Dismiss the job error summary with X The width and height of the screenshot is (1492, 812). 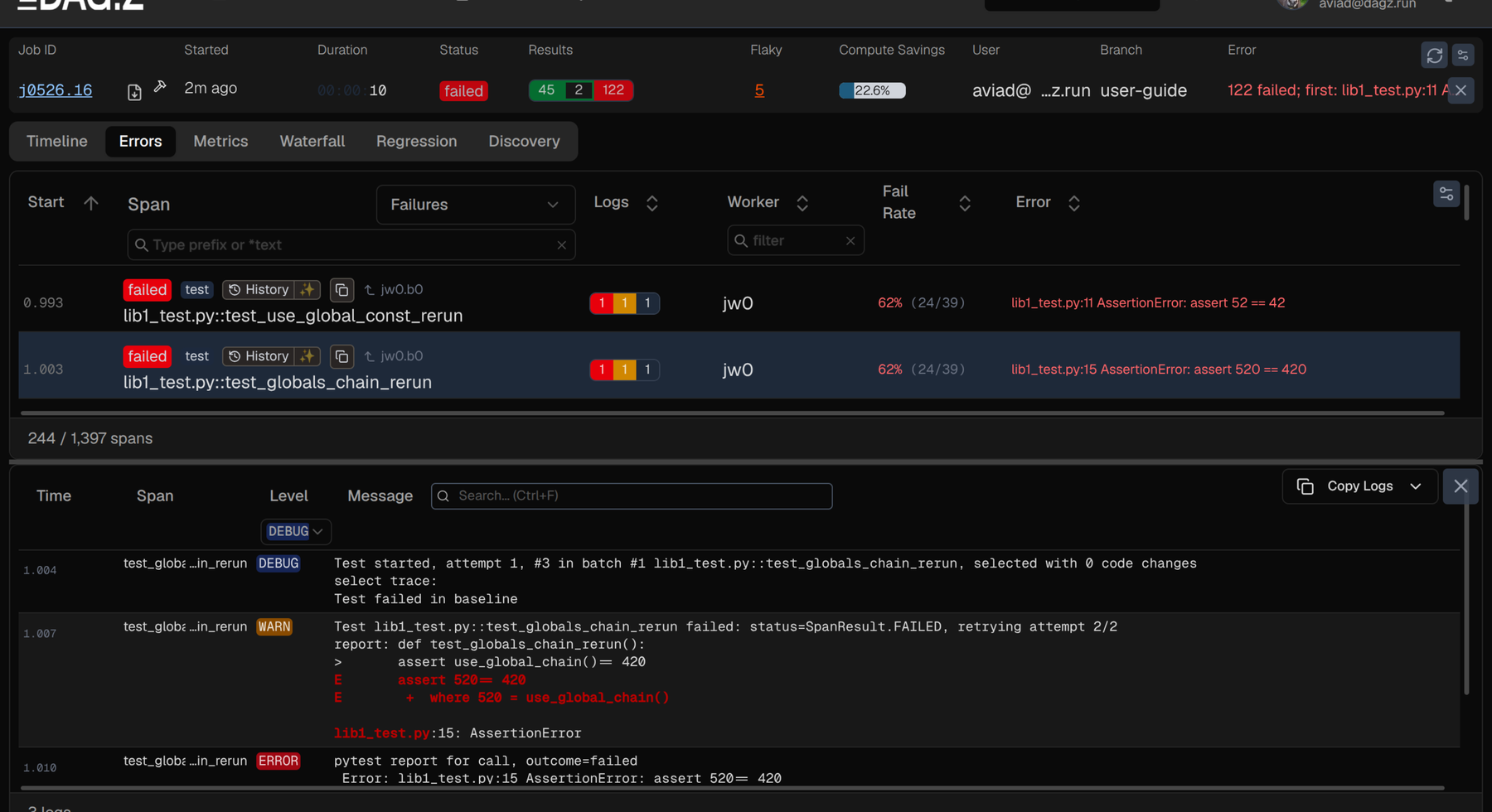(x=1461, y=90)
